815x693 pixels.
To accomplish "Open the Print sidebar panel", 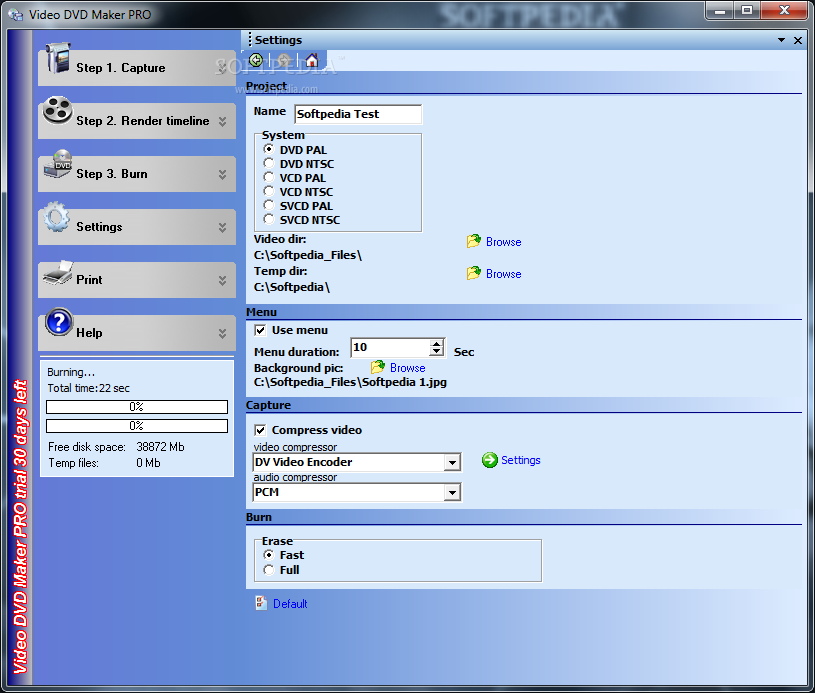I will click(137, 280).
